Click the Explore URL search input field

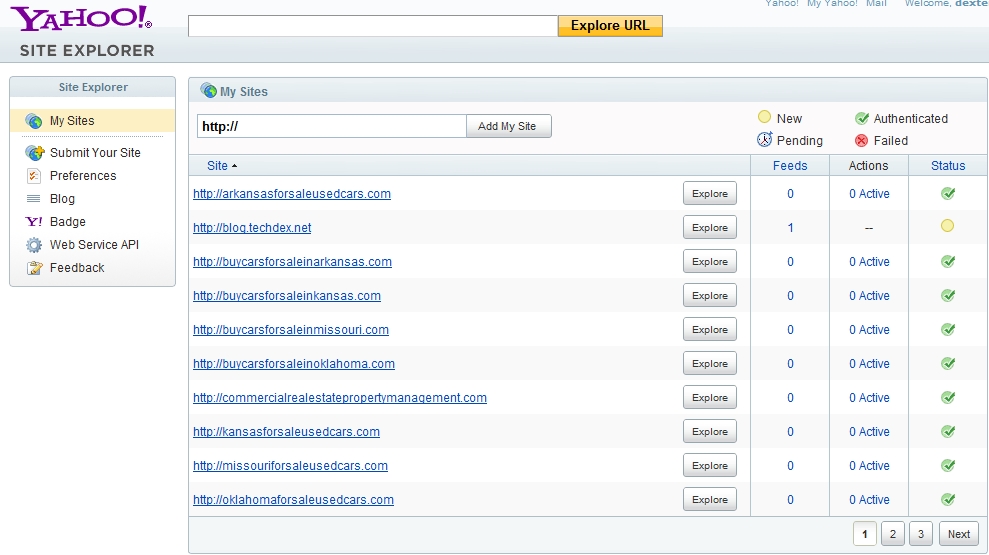coord(373,26)
